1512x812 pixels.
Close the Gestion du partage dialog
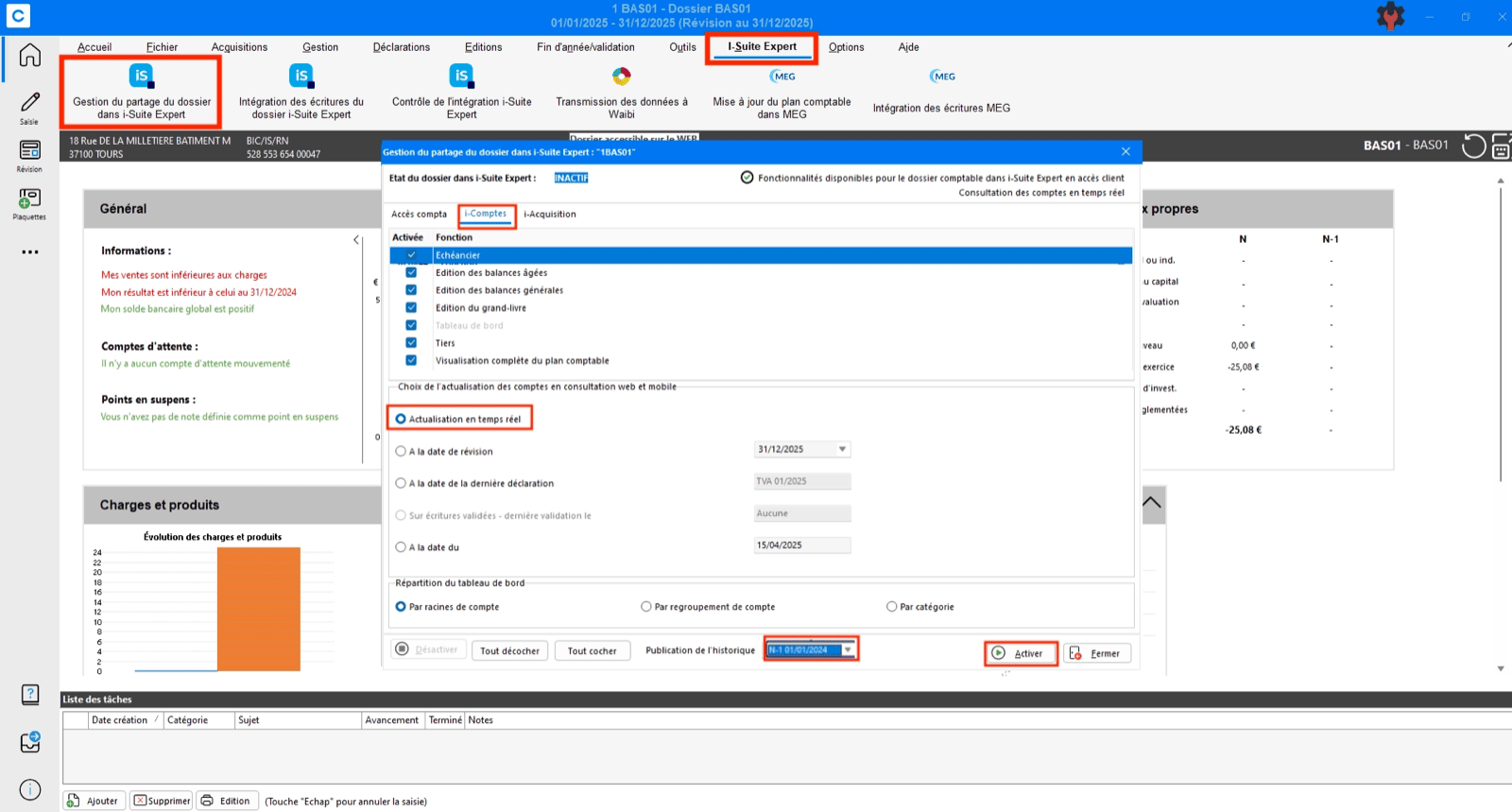1125,151
